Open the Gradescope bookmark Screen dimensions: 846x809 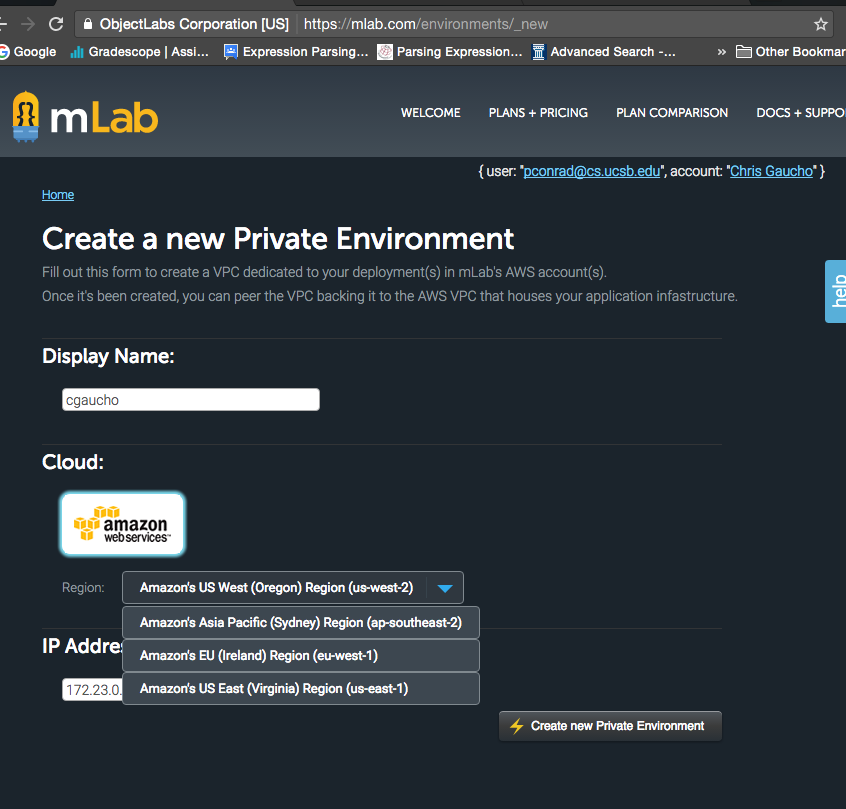pyautogui.click(x=140, y=52)
